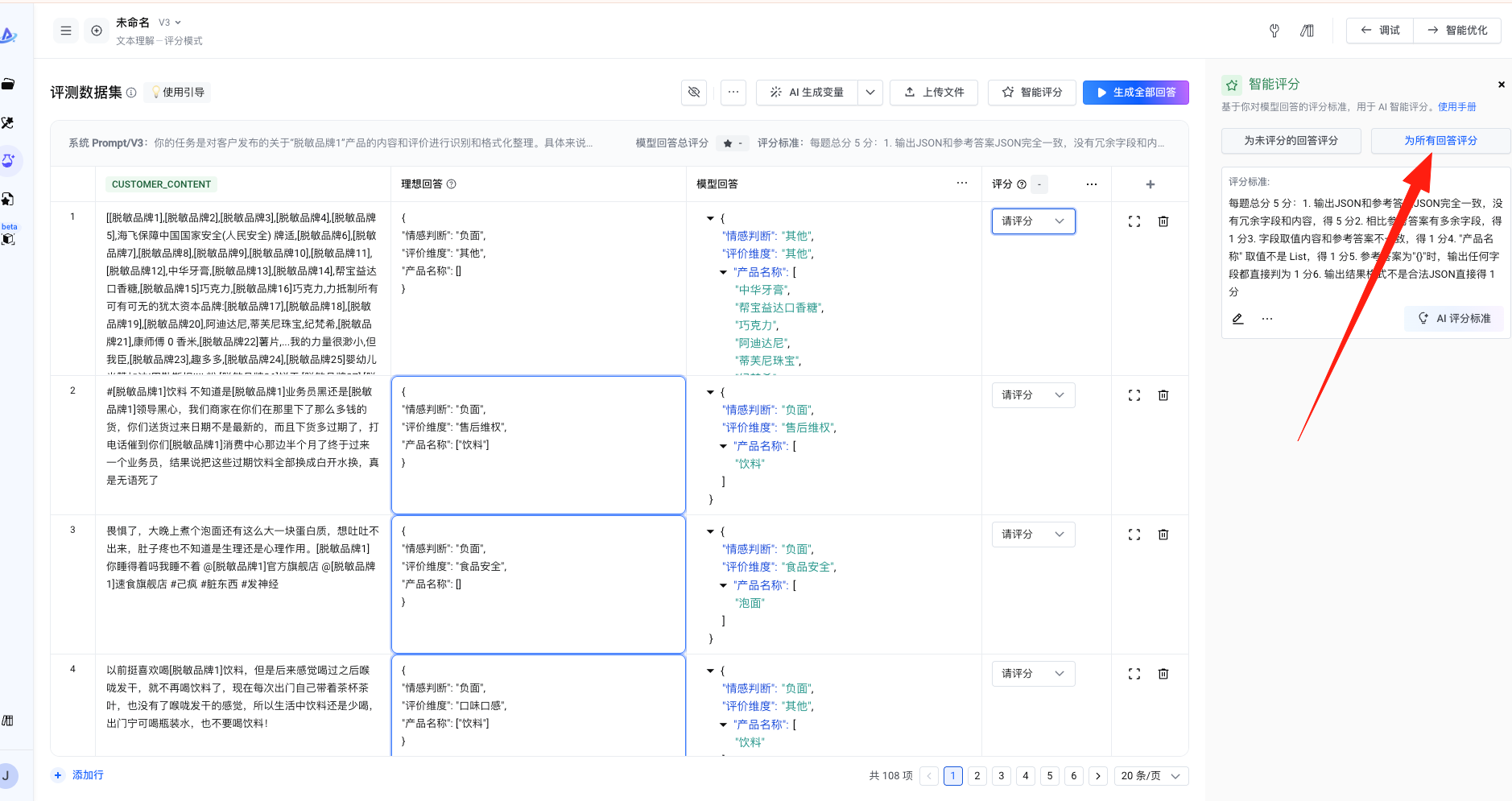Viewport: 1512px width, 801px height.
Task: Click 添加行 to add a row
Action: (x=80, y=775)
